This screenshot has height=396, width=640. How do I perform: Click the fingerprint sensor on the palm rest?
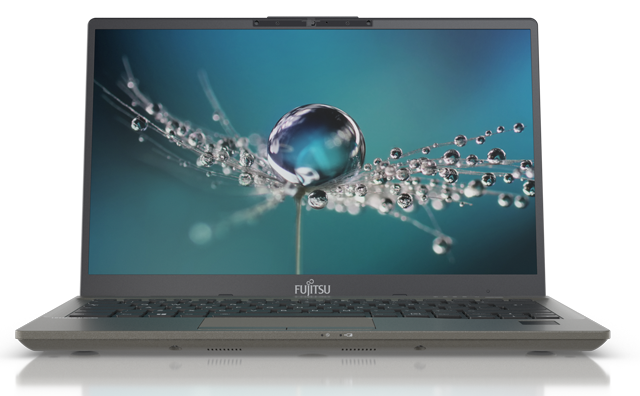(540, 323)
